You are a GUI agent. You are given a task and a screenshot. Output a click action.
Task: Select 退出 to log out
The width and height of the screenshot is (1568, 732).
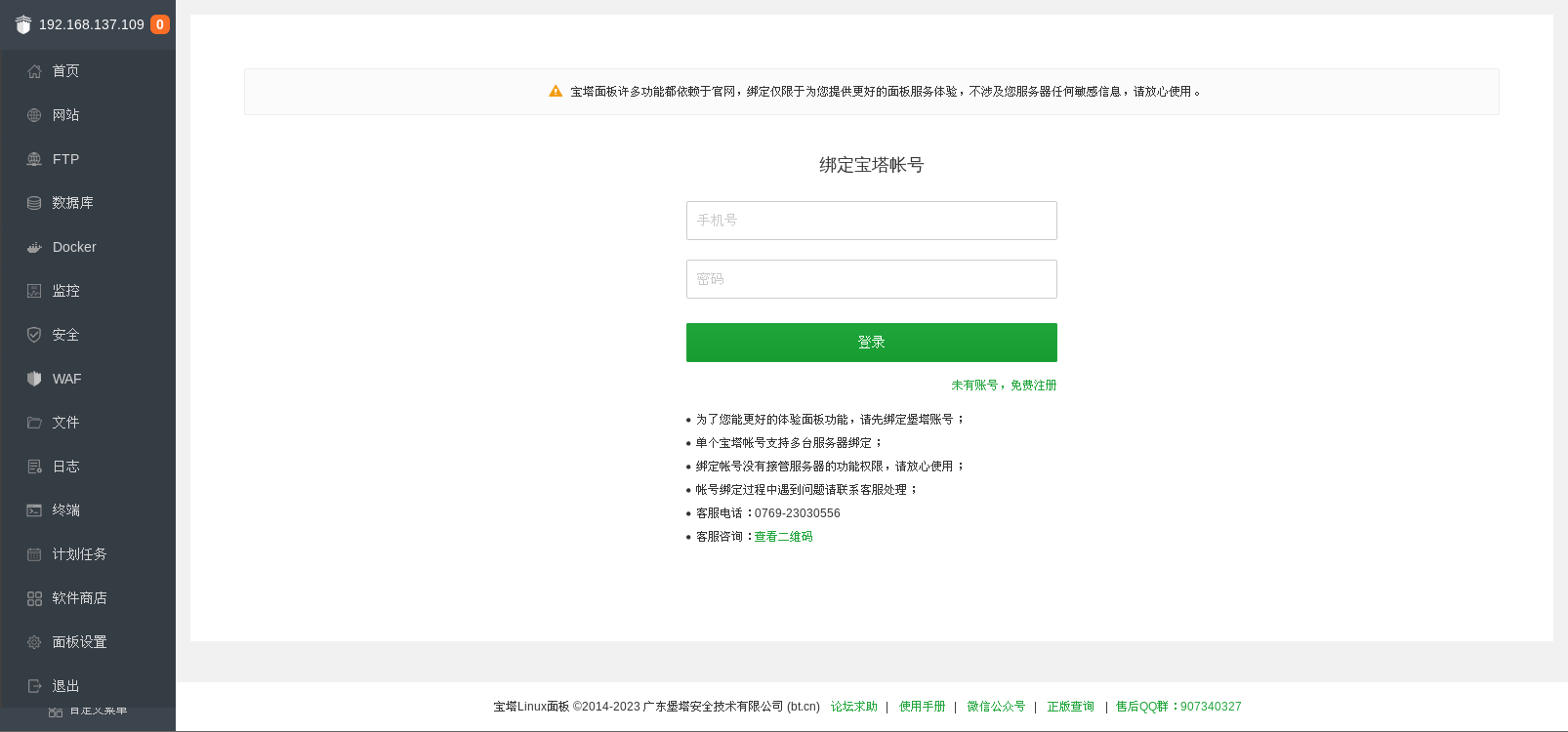(88, 686)
